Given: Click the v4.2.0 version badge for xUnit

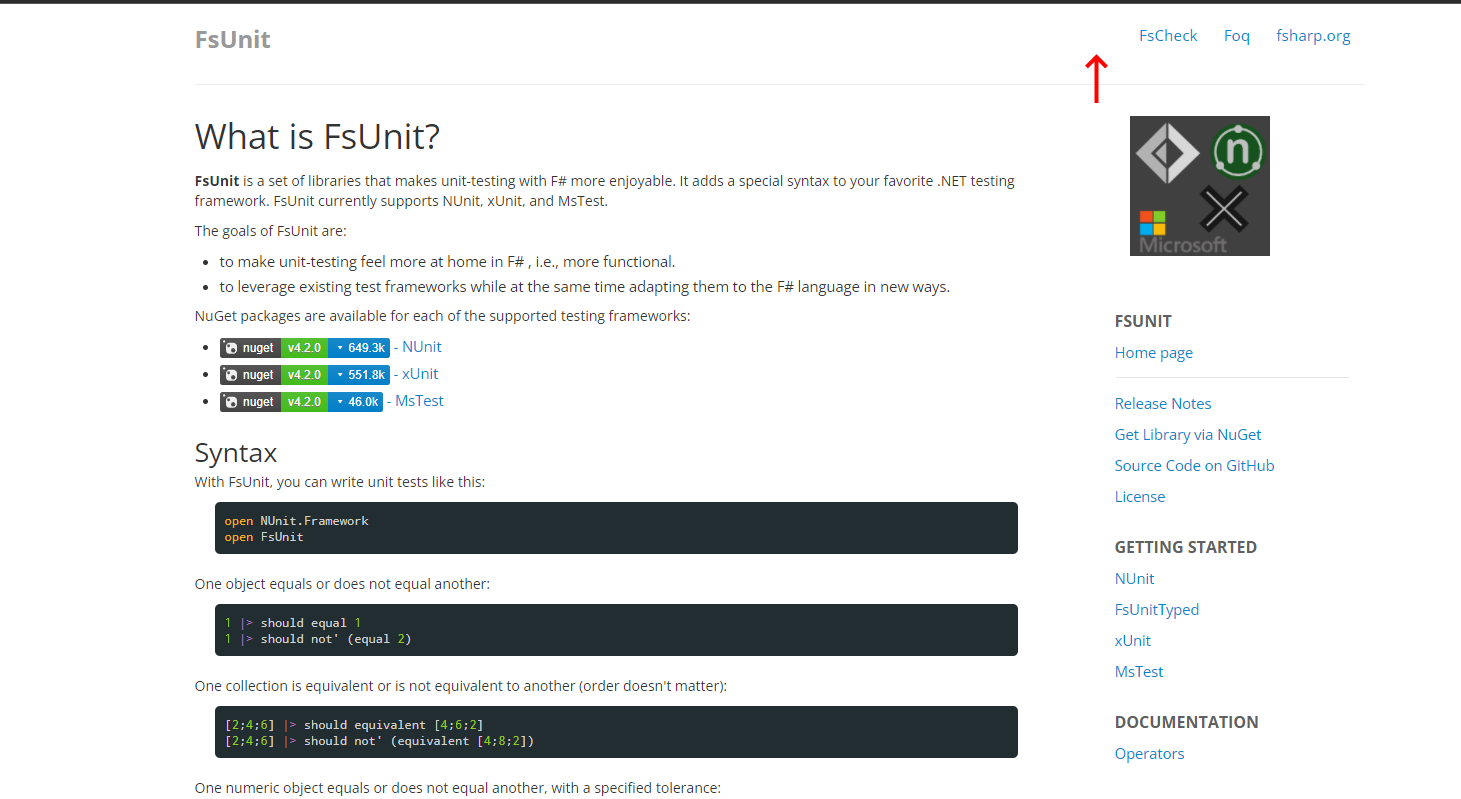Looking at the screenshot, I should point(304,374).
